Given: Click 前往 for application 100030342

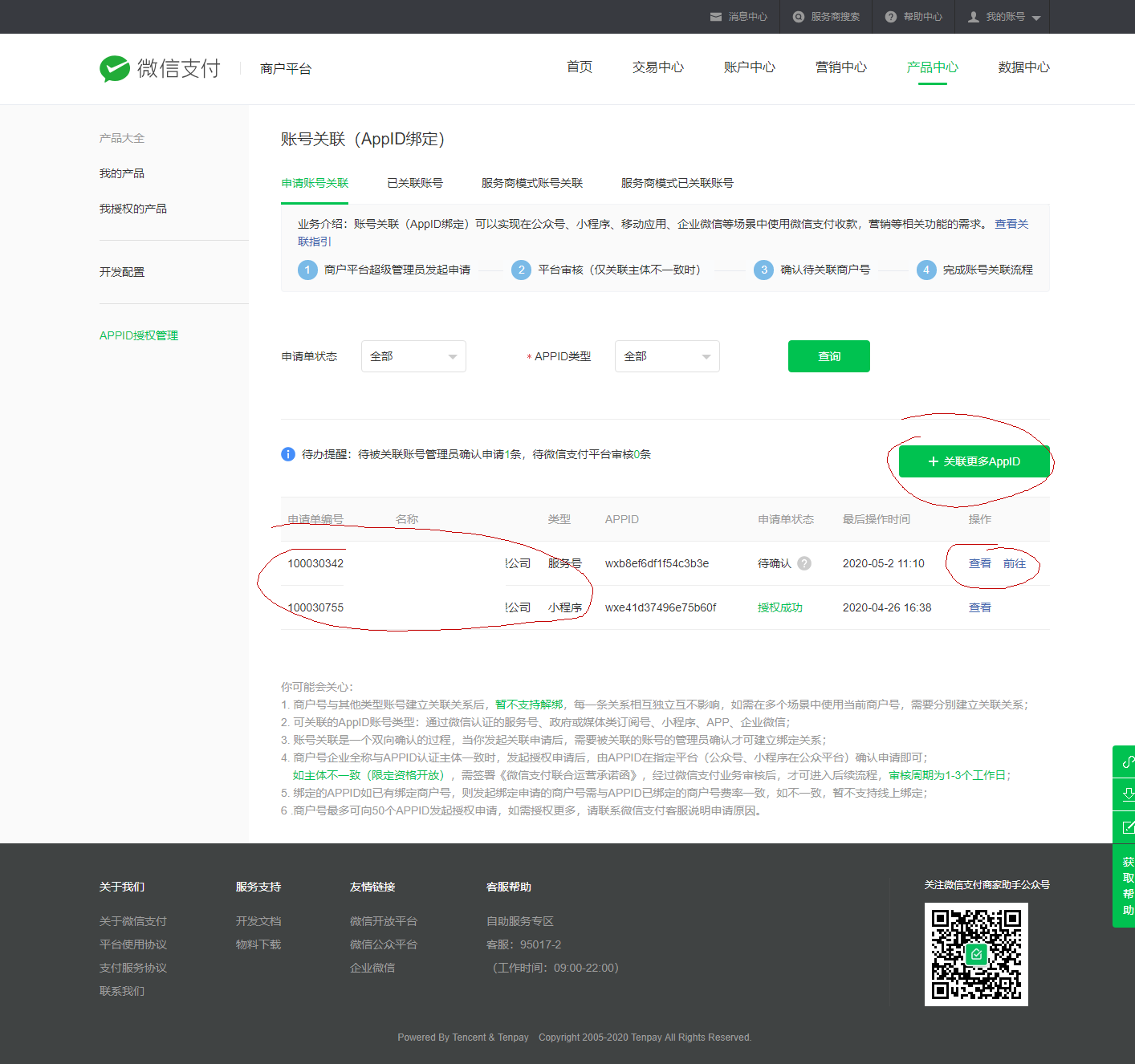Looking at the screenshot, I should 1015,563.
